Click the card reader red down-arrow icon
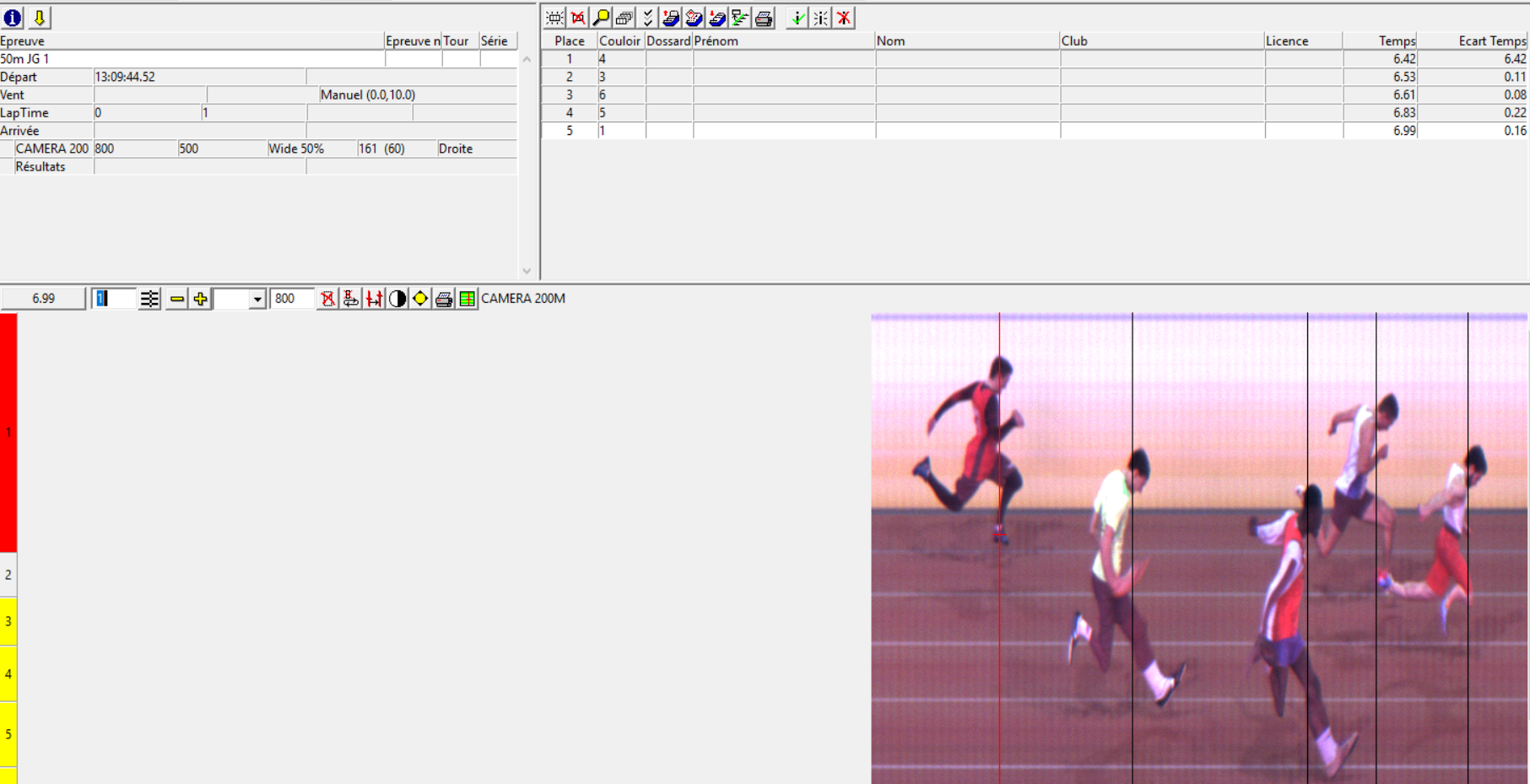The height and width of the screenshot is (784, 1530). pos(717,18)
